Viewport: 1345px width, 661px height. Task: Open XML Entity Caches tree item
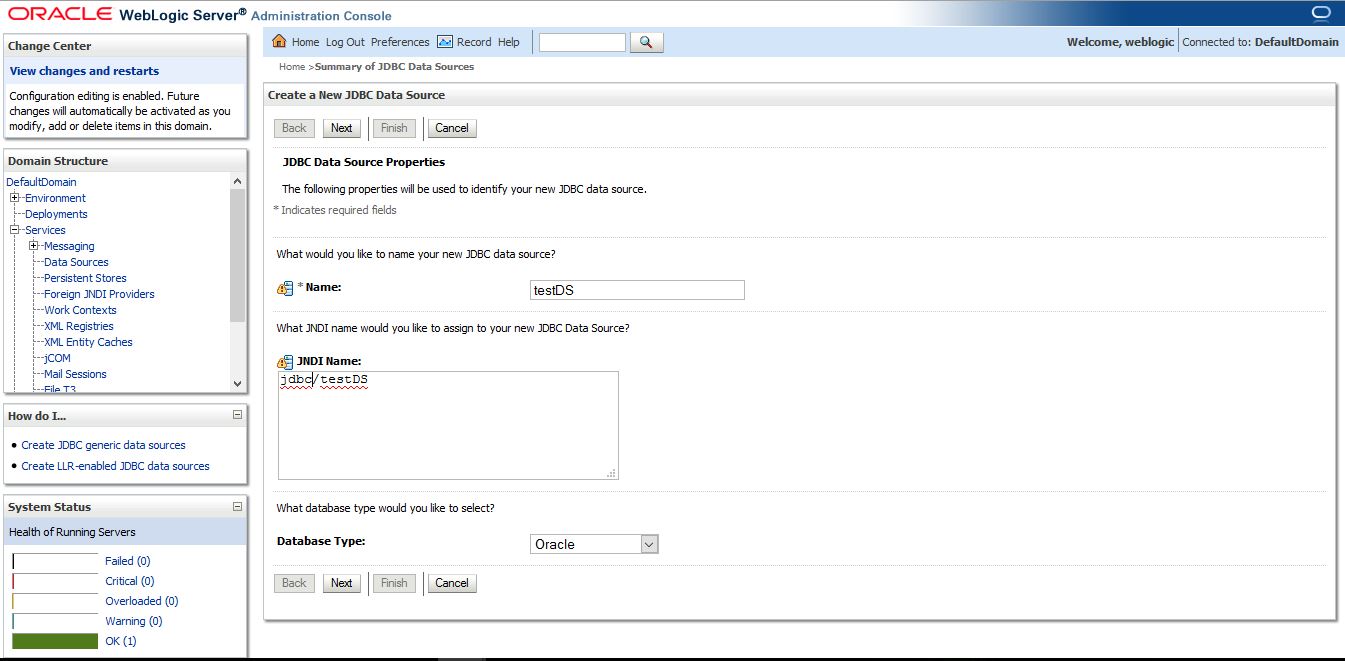88,342
